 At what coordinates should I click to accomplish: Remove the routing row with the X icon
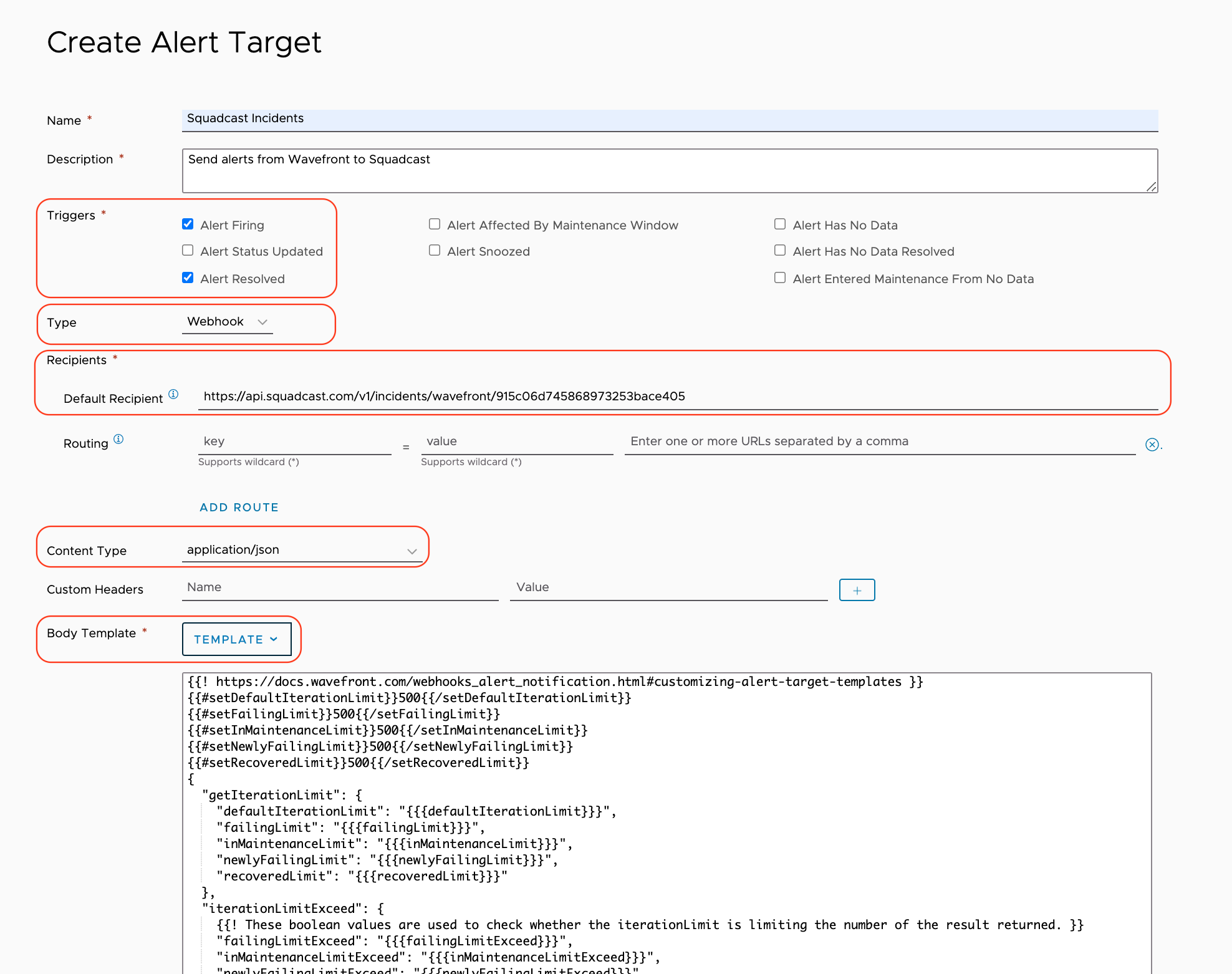pos(1152,445)
